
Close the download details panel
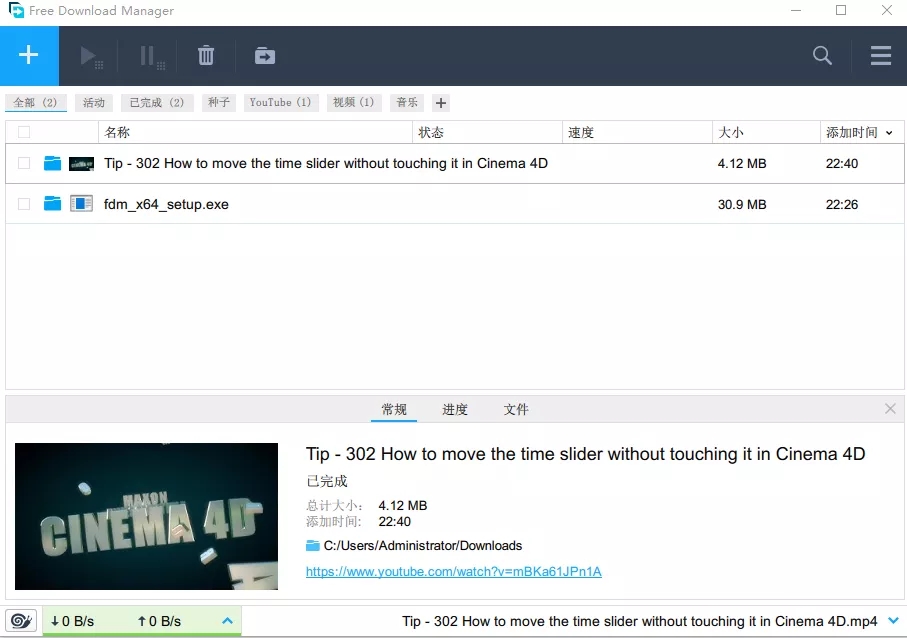pyautogui.click(x=890, y=409)
